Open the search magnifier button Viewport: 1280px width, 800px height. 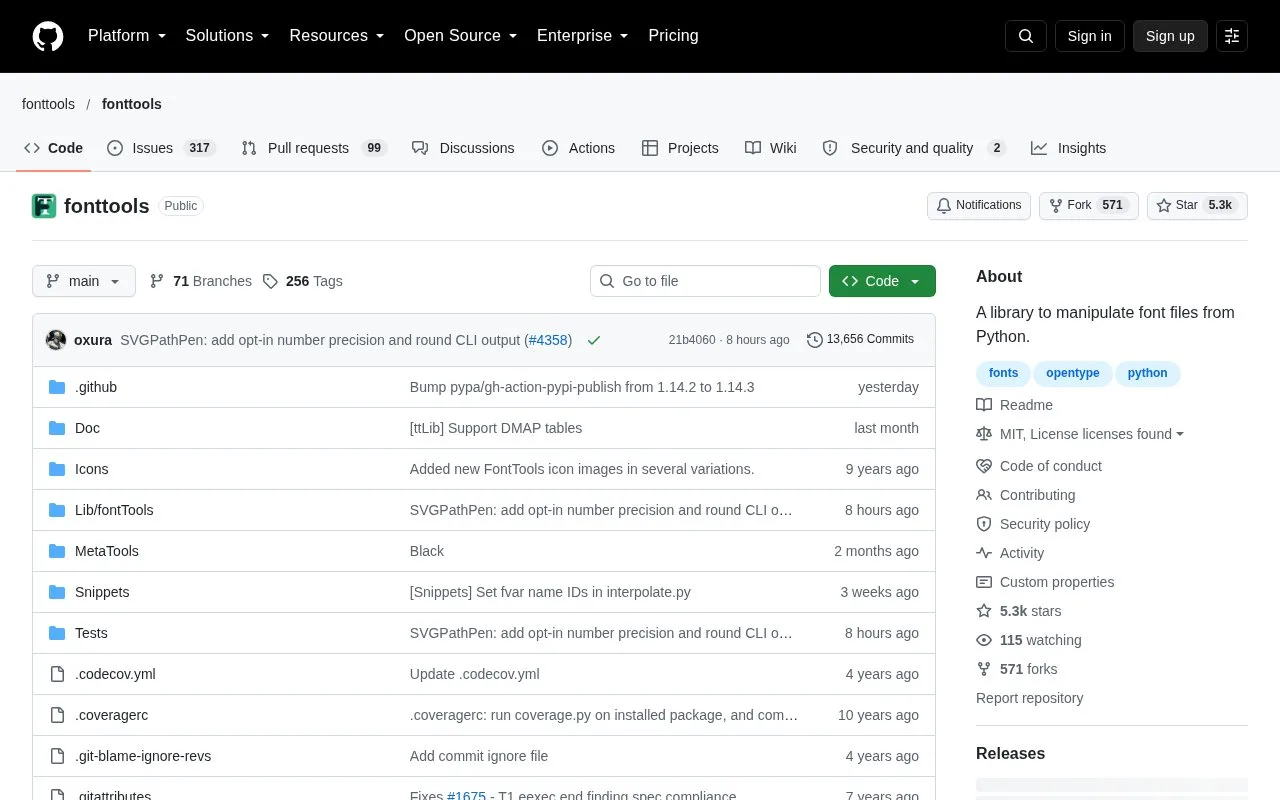1026,36
